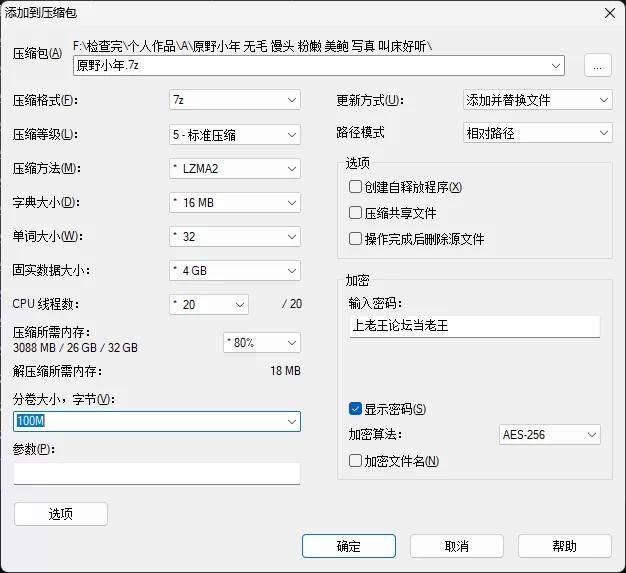The height and width of the screenshot is (573, 626).
Task: Tick the compress shared files '压缩共享文件' checkbox
Action: pyautogui.click(x=355, y=213)
